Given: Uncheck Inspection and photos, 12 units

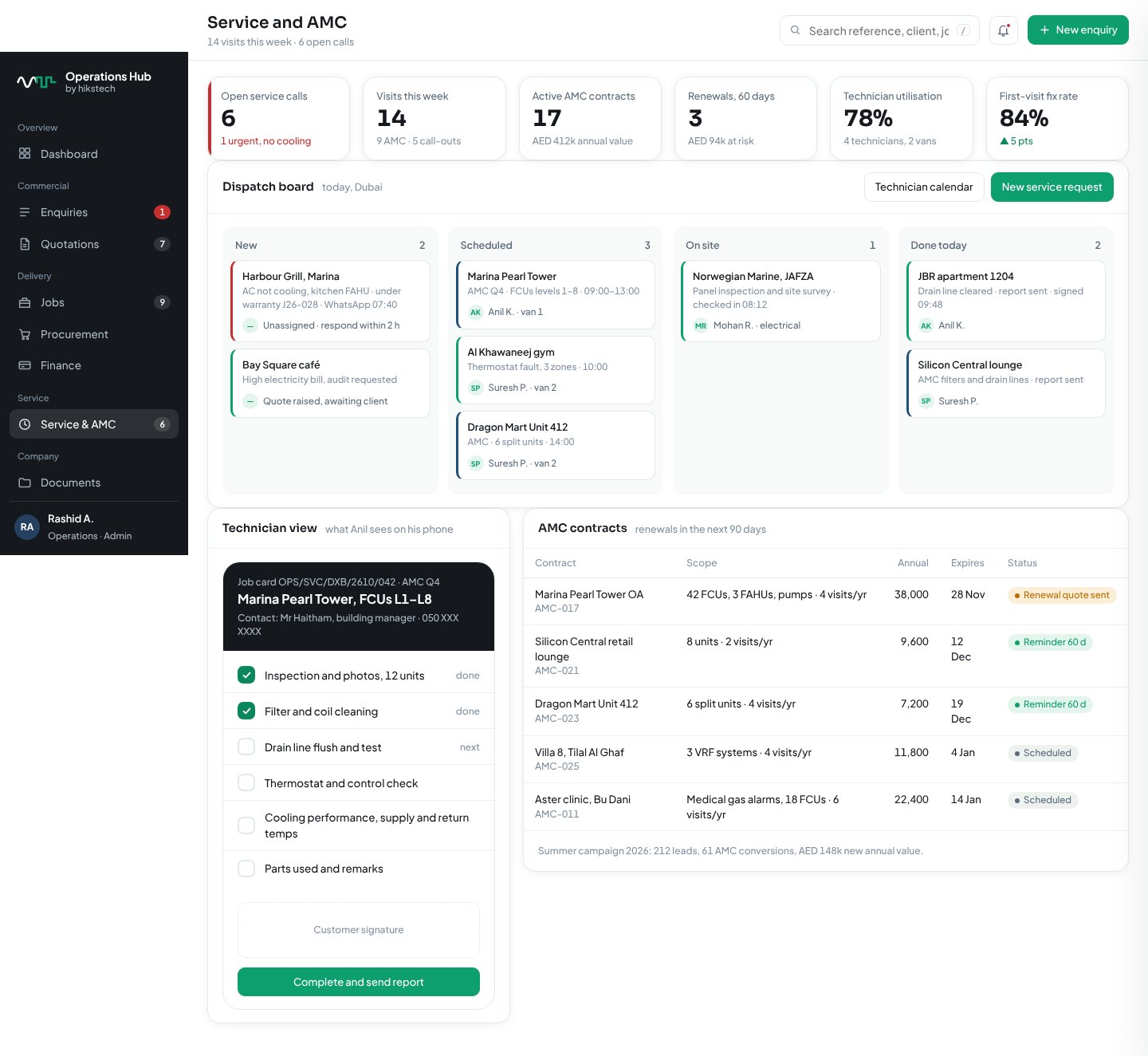Looking at the screenshot, I should [246, 675].
